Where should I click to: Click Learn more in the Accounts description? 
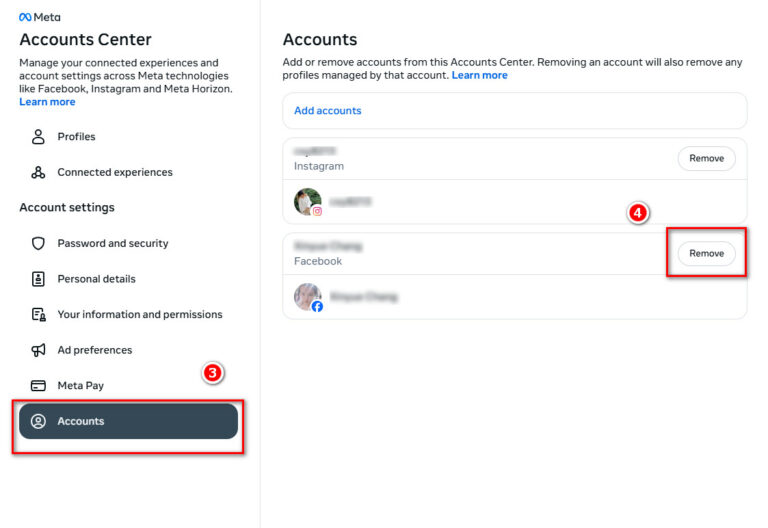coord(480,75)
